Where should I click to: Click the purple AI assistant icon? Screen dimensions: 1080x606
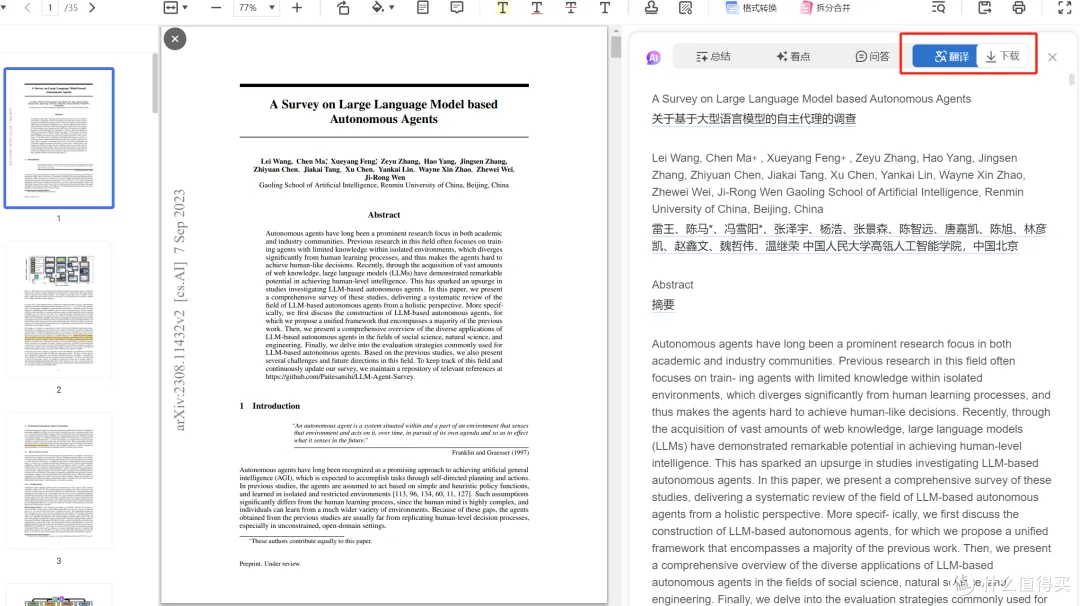(654, 58)
